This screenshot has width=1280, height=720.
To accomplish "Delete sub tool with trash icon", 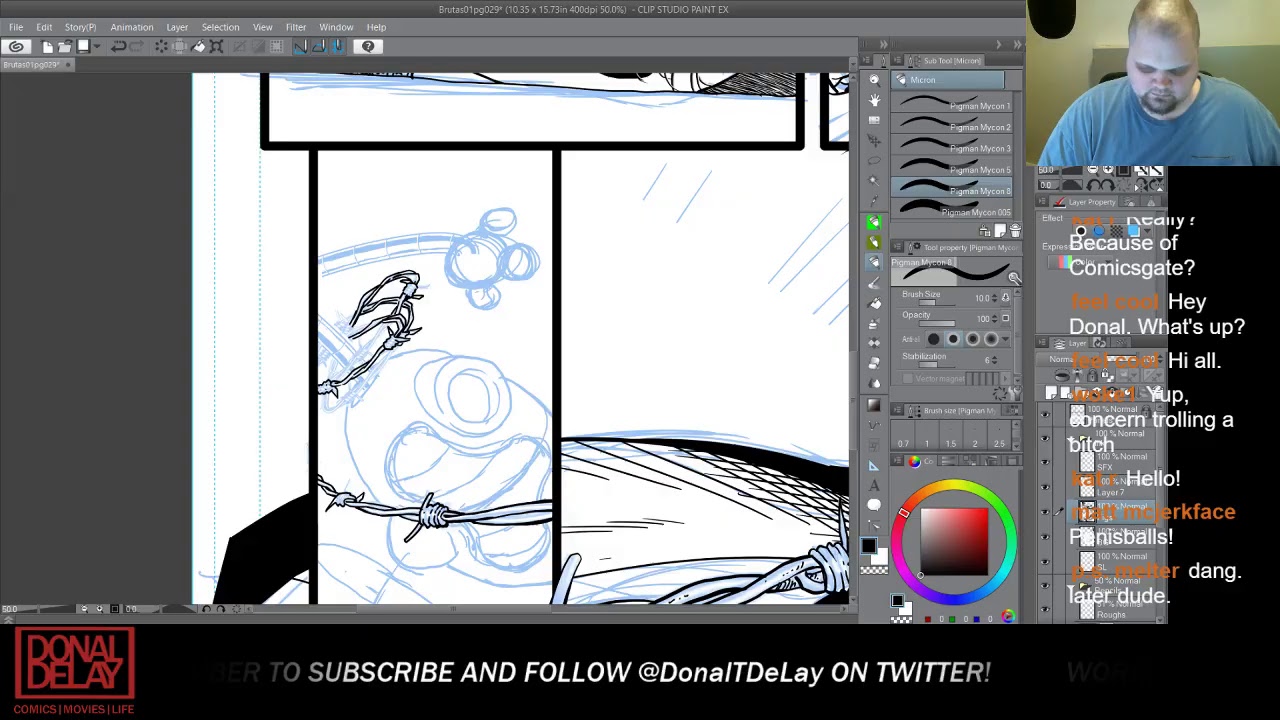I will [x=1014, y=231].
